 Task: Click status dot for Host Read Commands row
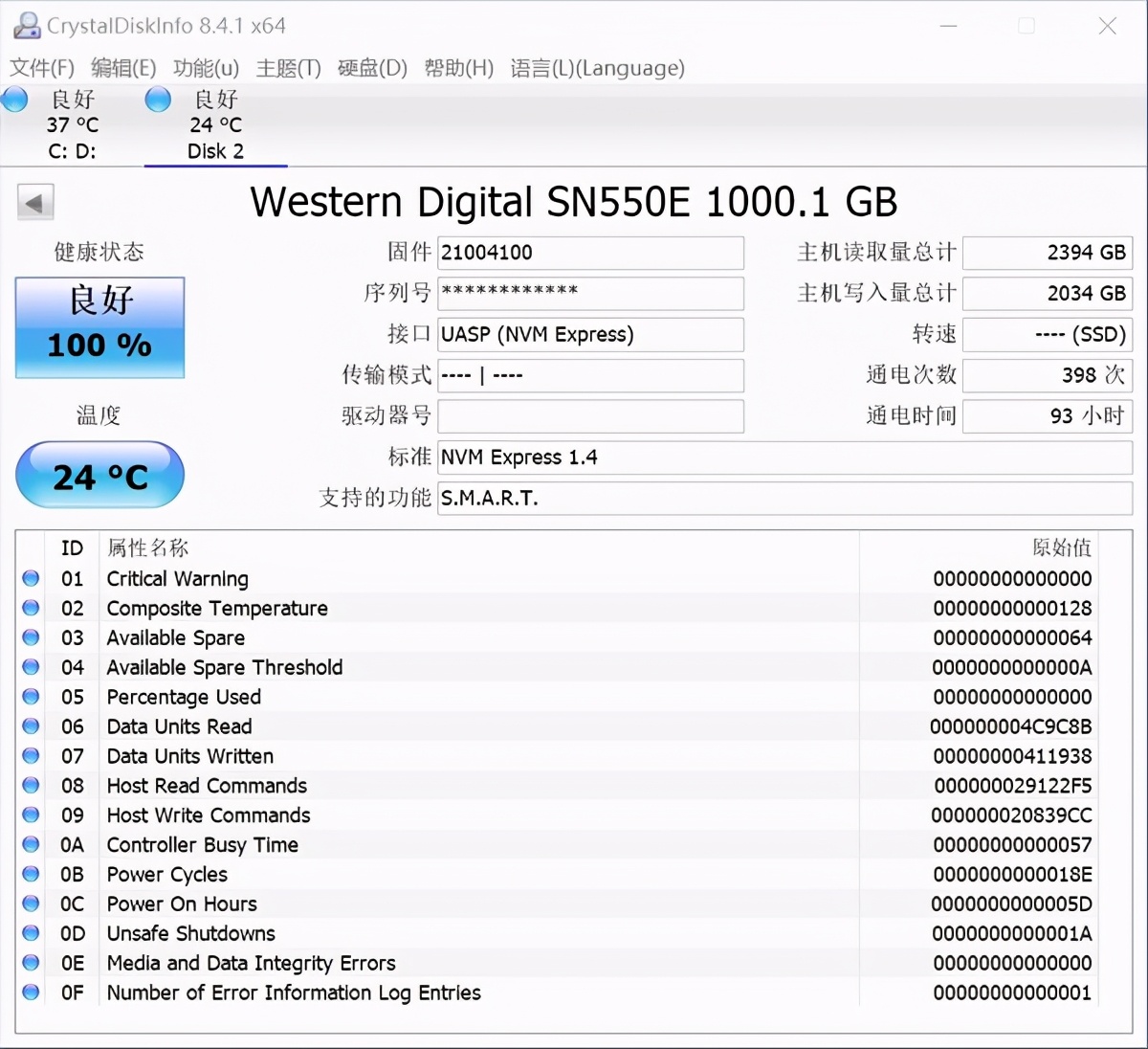(x=31, y=786)
